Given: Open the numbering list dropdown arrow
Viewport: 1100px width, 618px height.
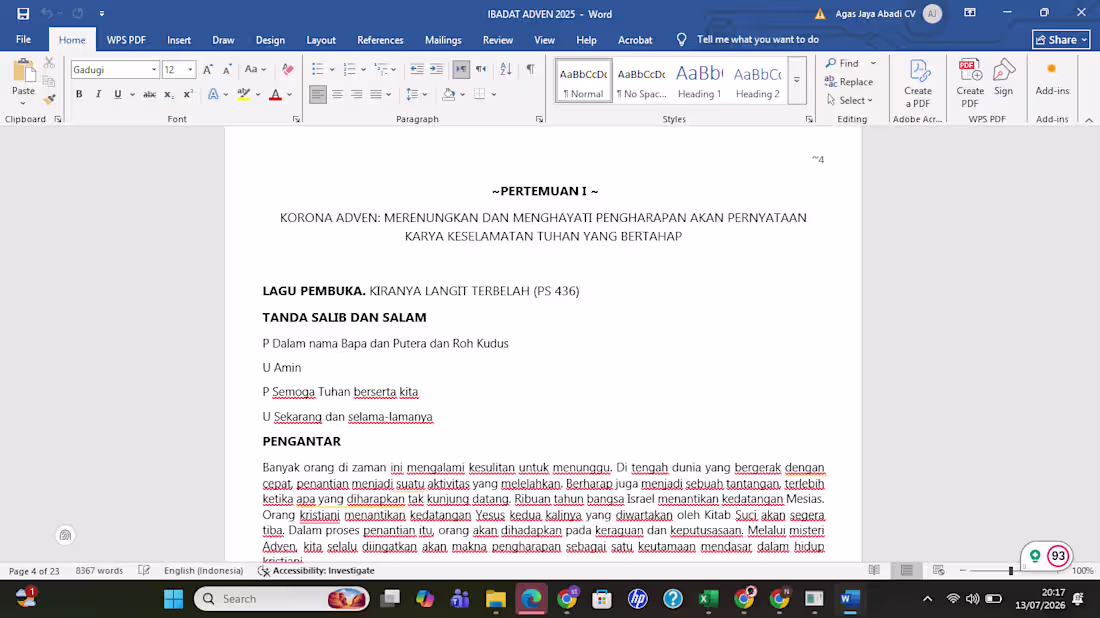Looking at the screenshot, I should click(x=363, y=69).
